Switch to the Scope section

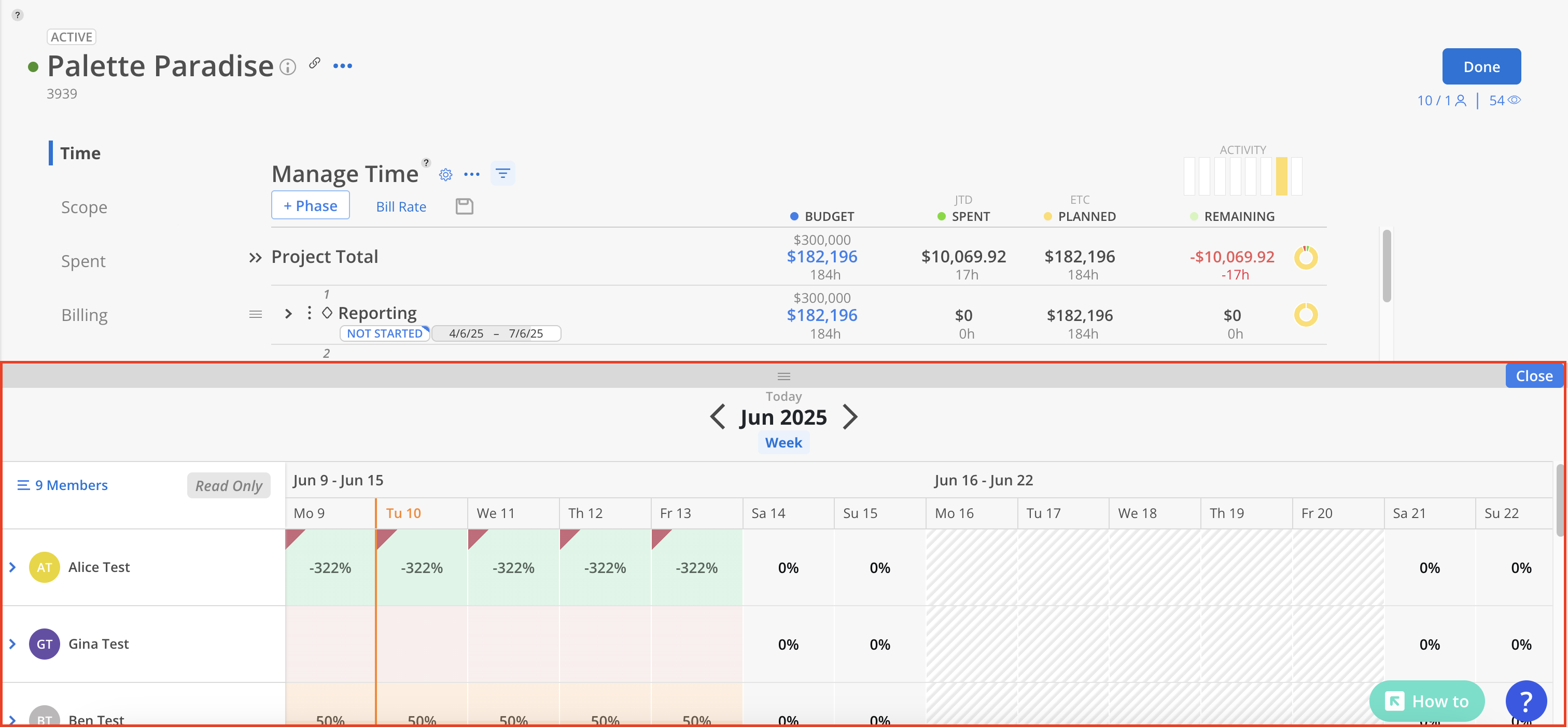(84, 207)
